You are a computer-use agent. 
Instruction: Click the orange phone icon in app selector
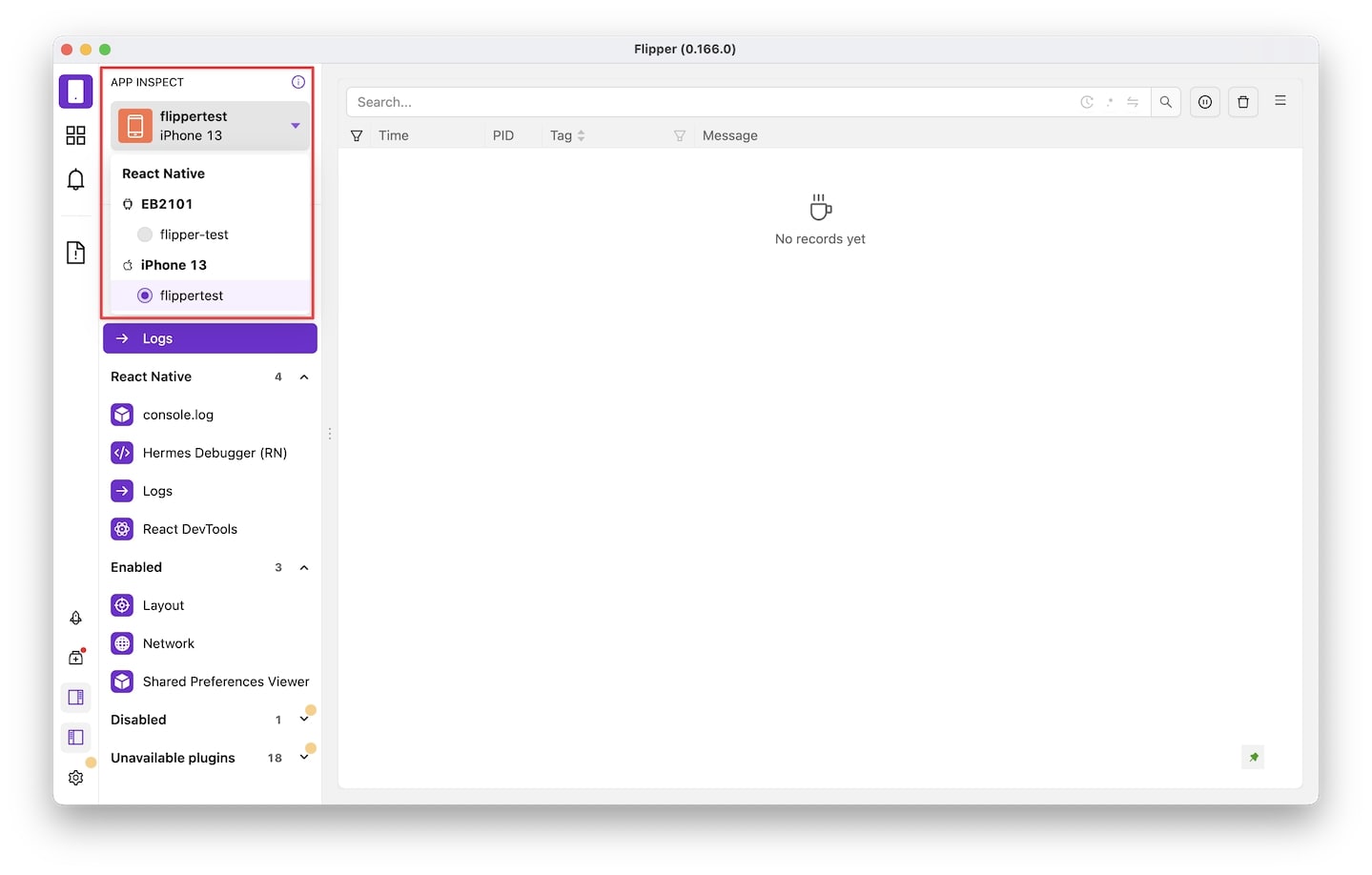[x=135, y=126]
